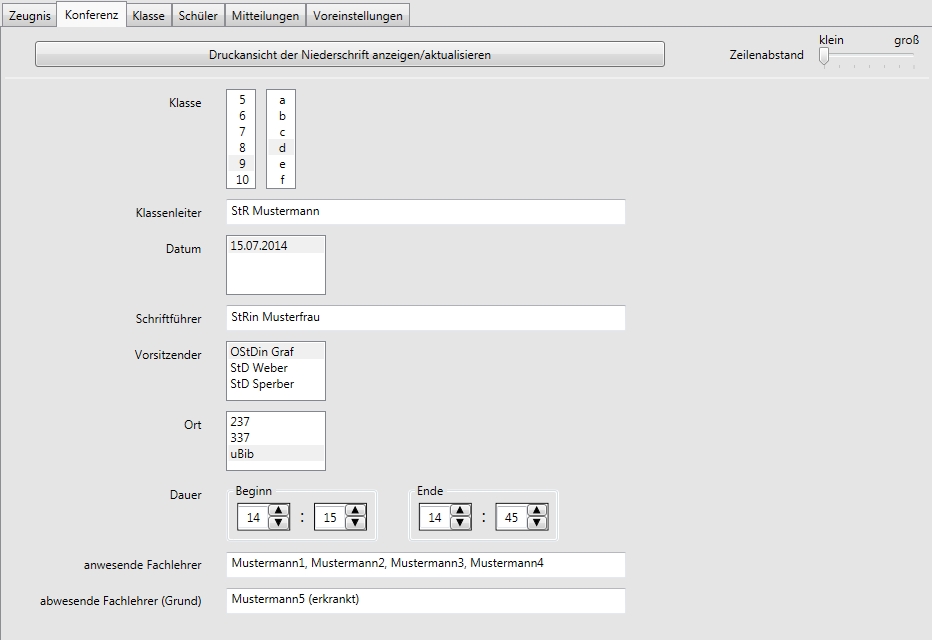
Task: Increase the Beginn minutes stepper value
Action: point(355,511)
